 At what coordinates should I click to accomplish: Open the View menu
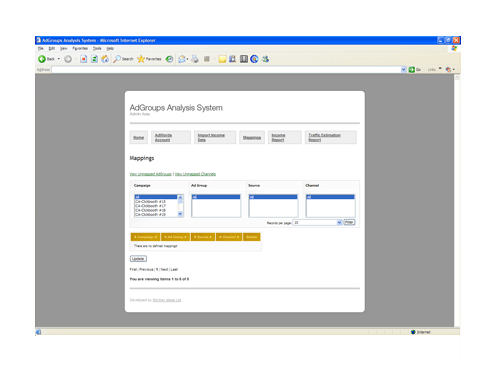[x=64, y=49]
